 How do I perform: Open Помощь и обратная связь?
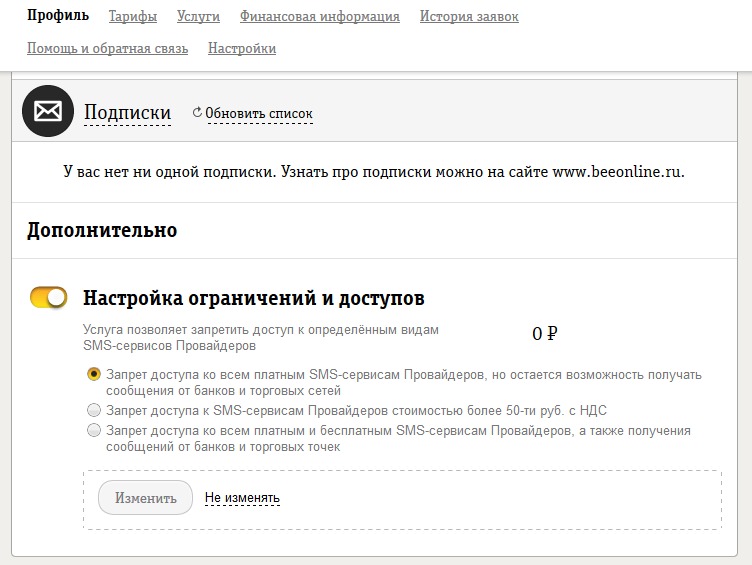click(107, 48)
